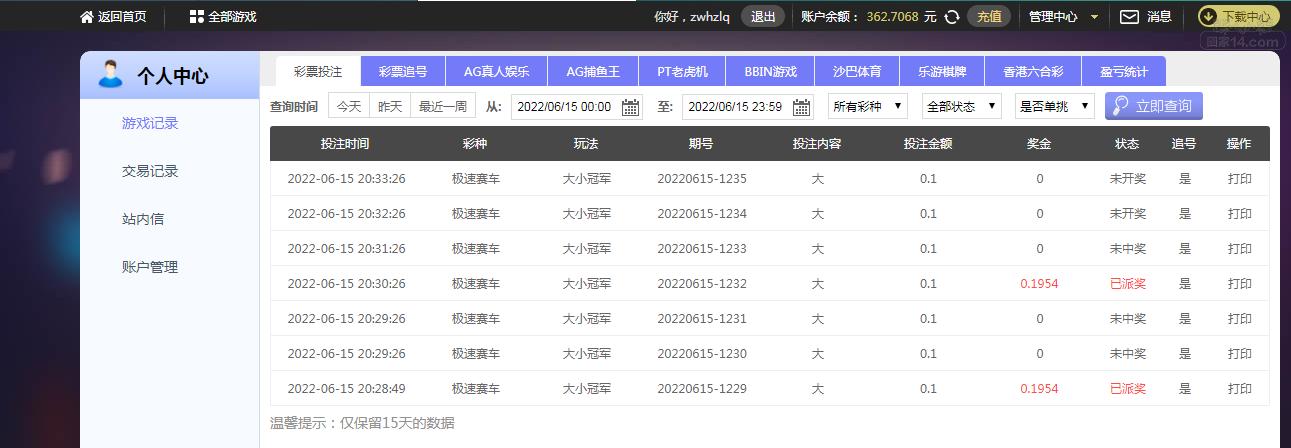Open the 香港六合彩 tab
1291x448 pixels.
point(1032,72)
